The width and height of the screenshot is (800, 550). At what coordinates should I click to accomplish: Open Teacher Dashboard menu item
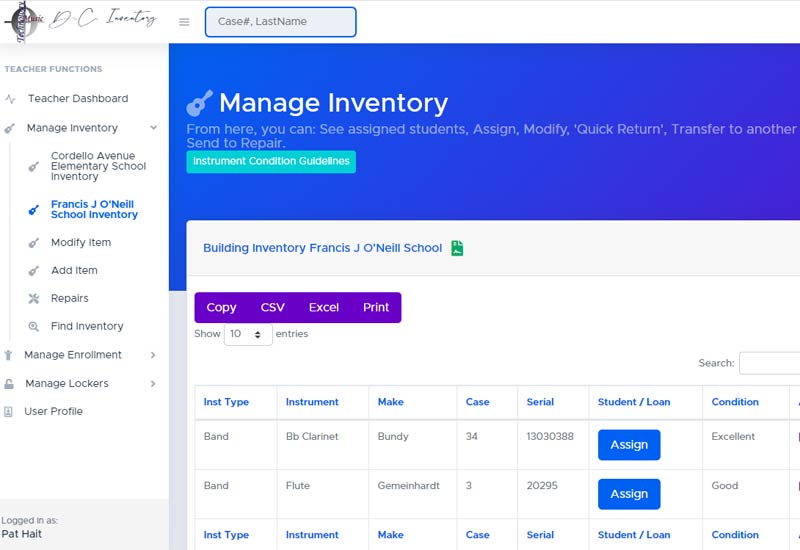(78, 98)
